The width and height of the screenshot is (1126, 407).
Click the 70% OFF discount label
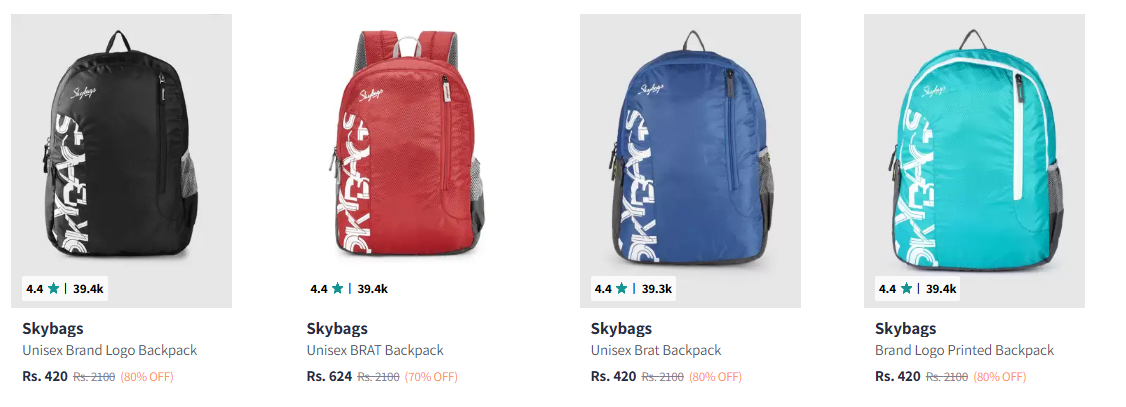[431, 377]
